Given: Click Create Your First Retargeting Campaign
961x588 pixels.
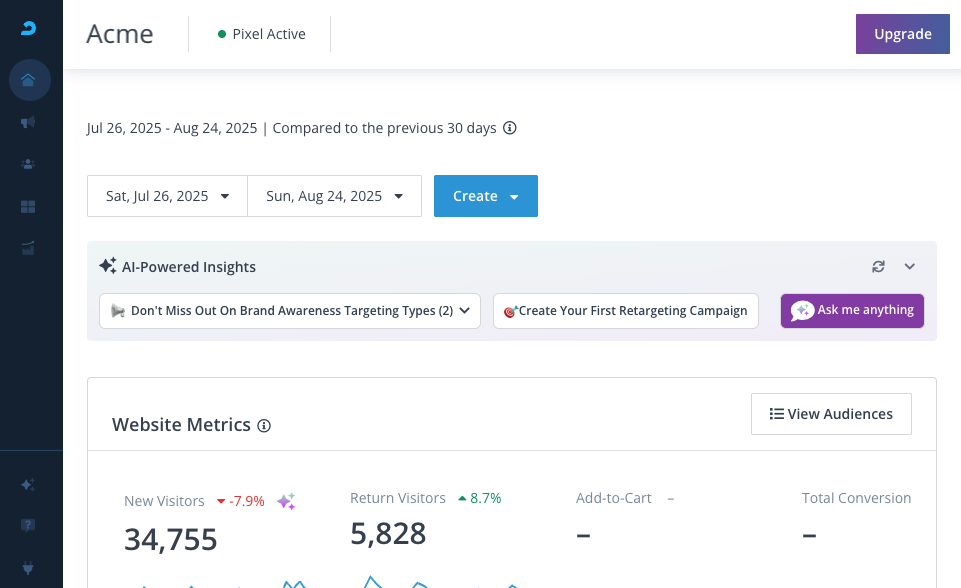Looking at the screenshot, I should pos(625,311).
